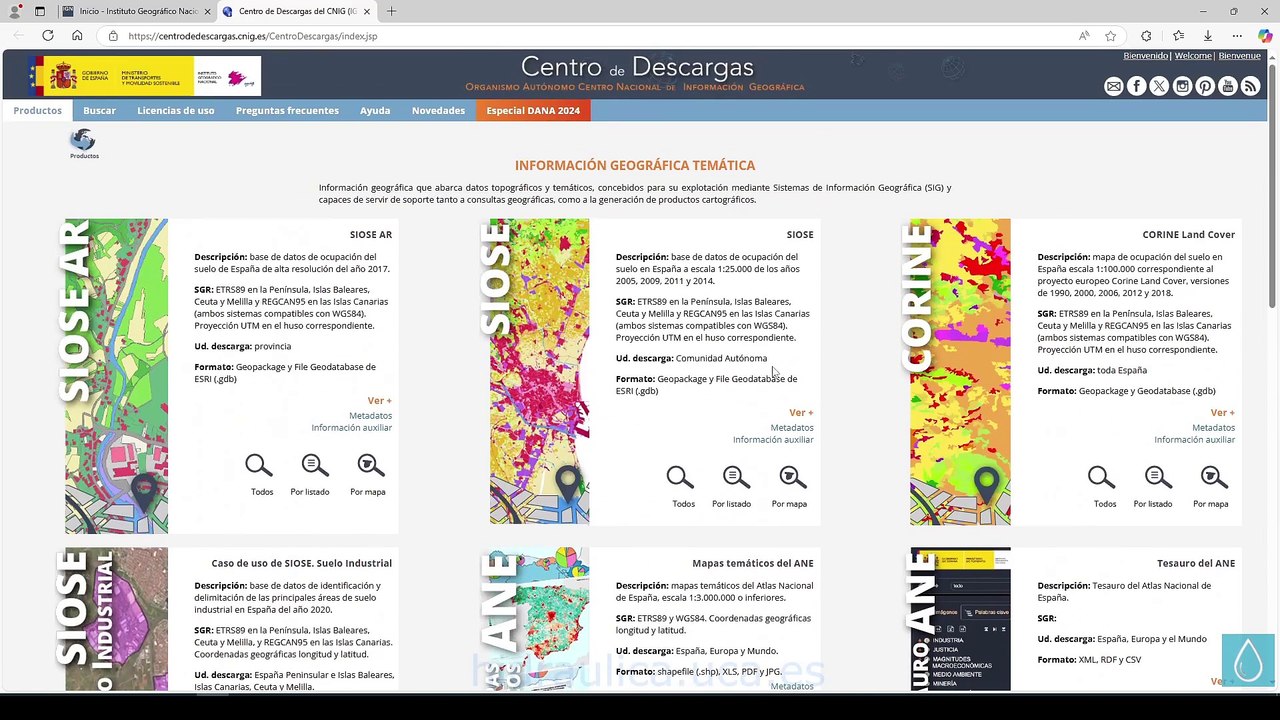Open the read aloud icon in address bar
This screenshot has height=720, width=1280.
pyautogui.click(x=1084, y=36)
